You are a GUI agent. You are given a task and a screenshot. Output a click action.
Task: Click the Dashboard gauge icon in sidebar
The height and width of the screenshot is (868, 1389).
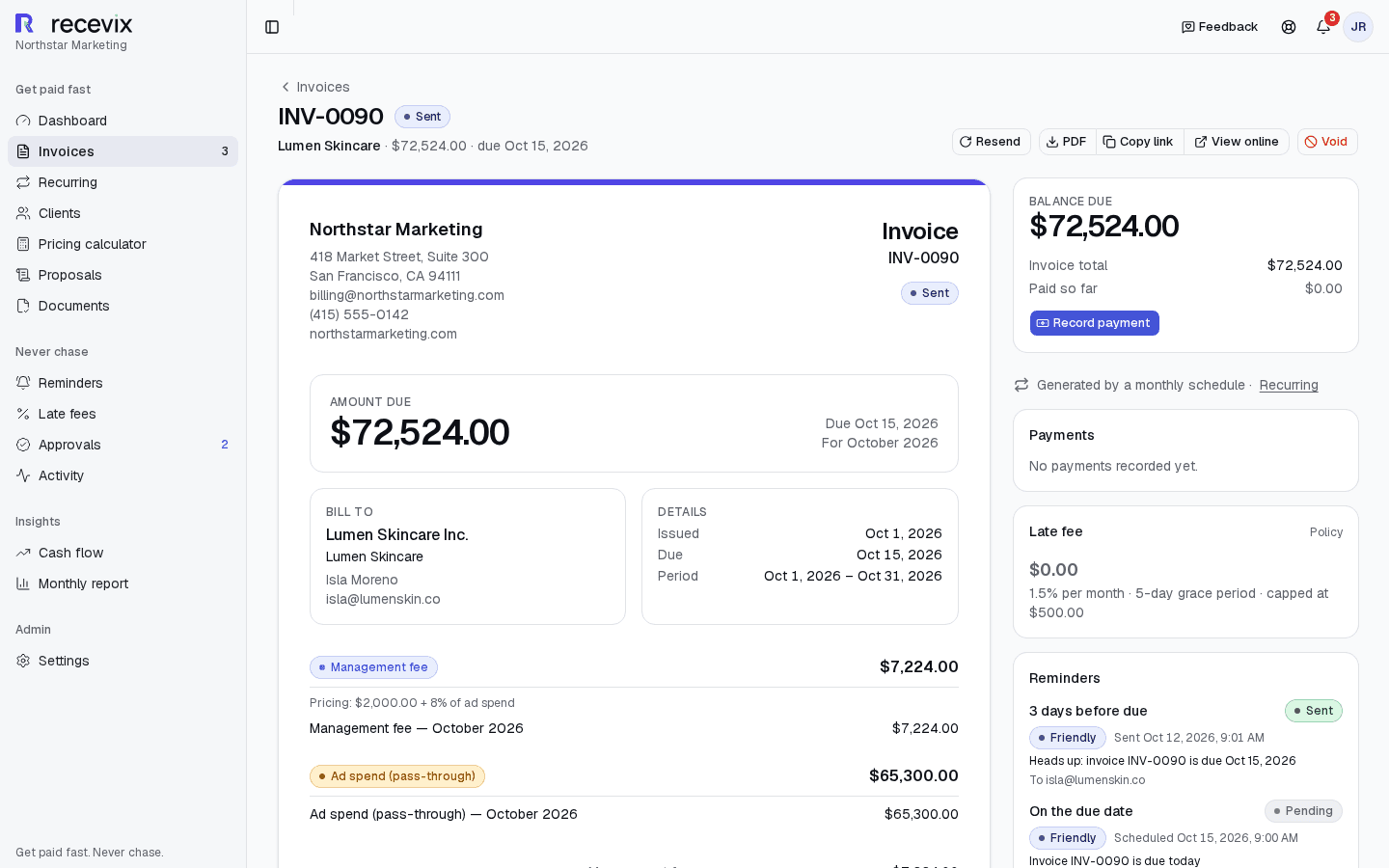[x=23, y=121]
